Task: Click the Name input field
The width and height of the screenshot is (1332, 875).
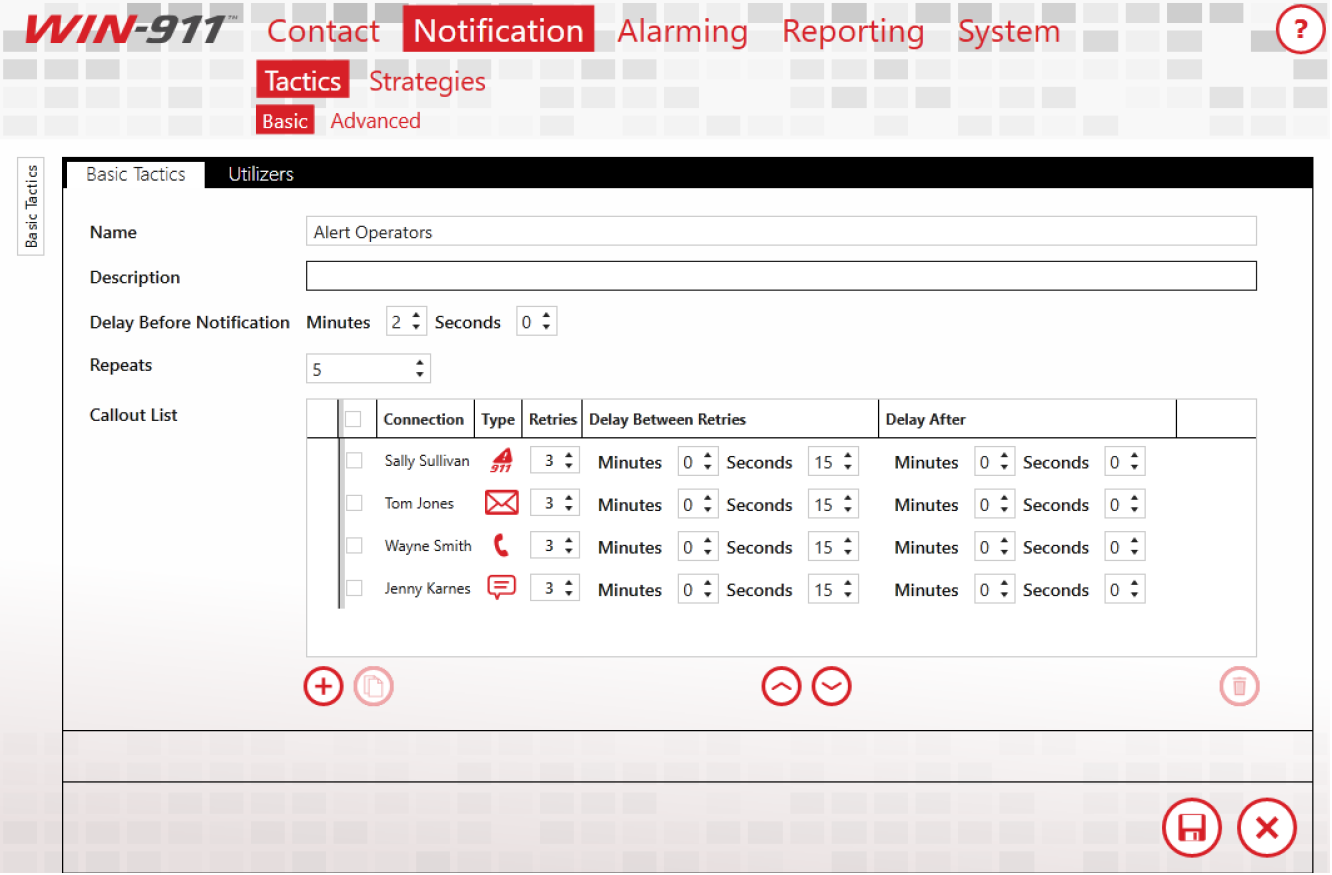Action: (781, 232)
